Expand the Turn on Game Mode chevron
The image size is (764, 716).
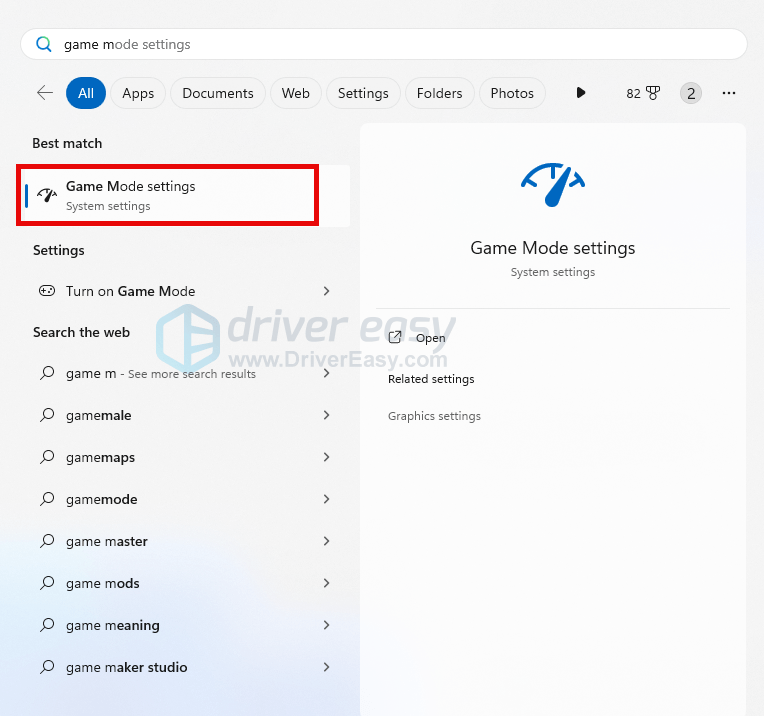point(326,291)
